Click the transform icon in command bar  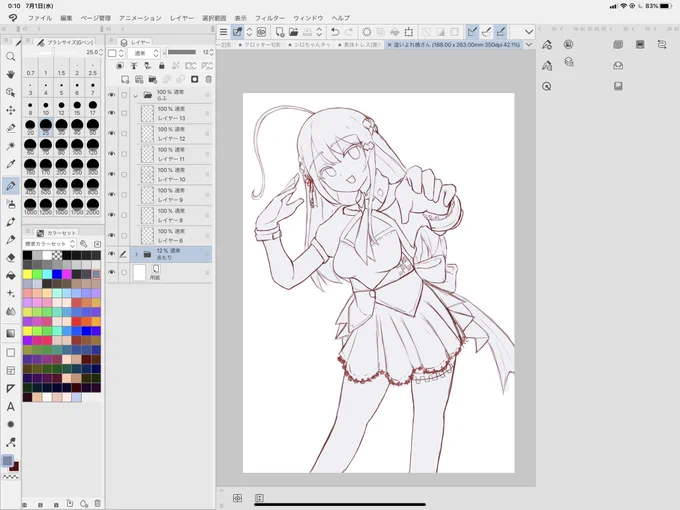click(x=409, y=32)
